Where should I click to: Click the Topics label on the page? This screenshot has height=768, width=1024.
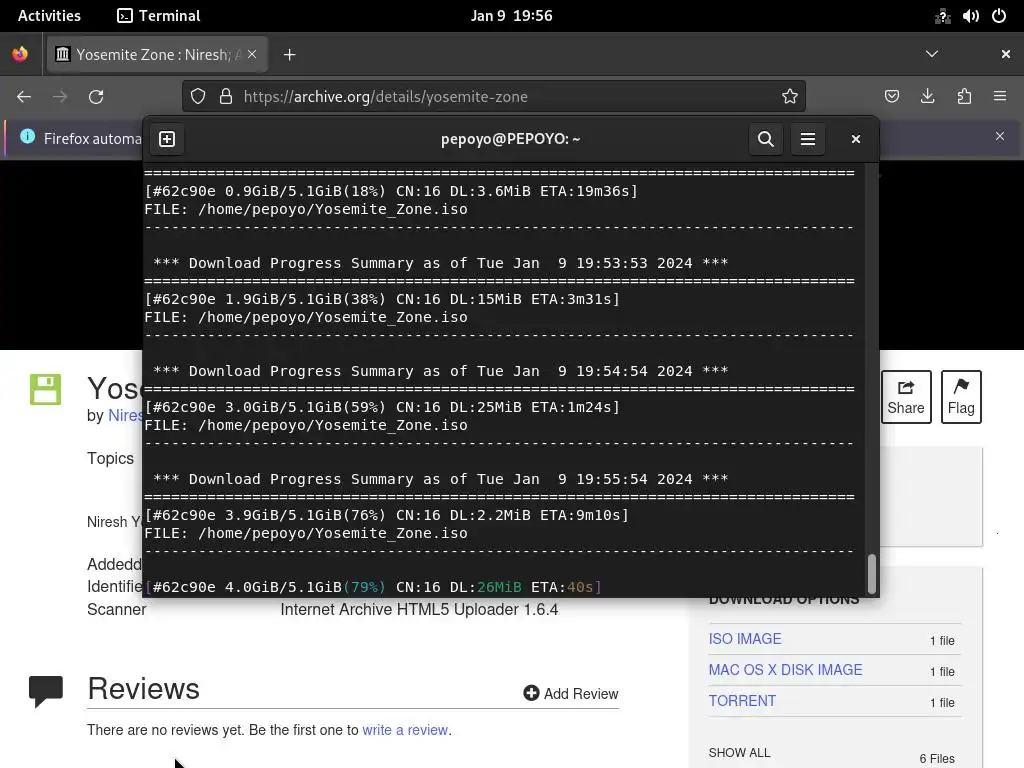tap(110, 458)
